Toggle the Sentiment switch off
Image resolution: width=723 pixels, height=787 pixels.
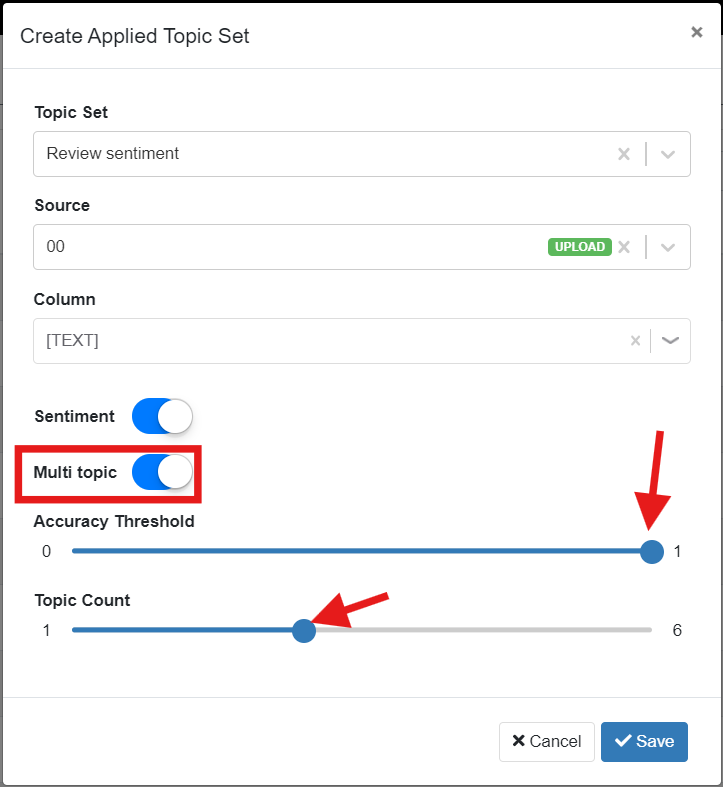[x=162, y=416]
